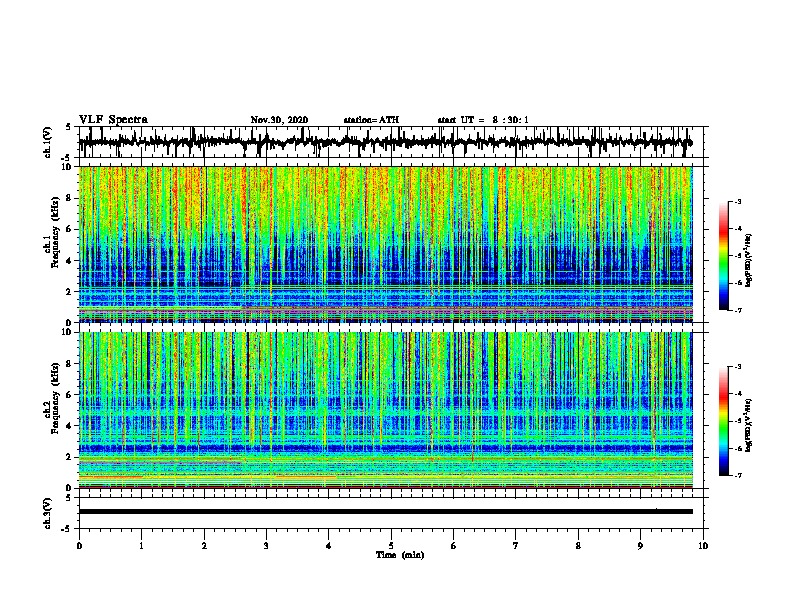Click the time axis tick label '0'
Screen dimensions: 792x612
[79, 546]
